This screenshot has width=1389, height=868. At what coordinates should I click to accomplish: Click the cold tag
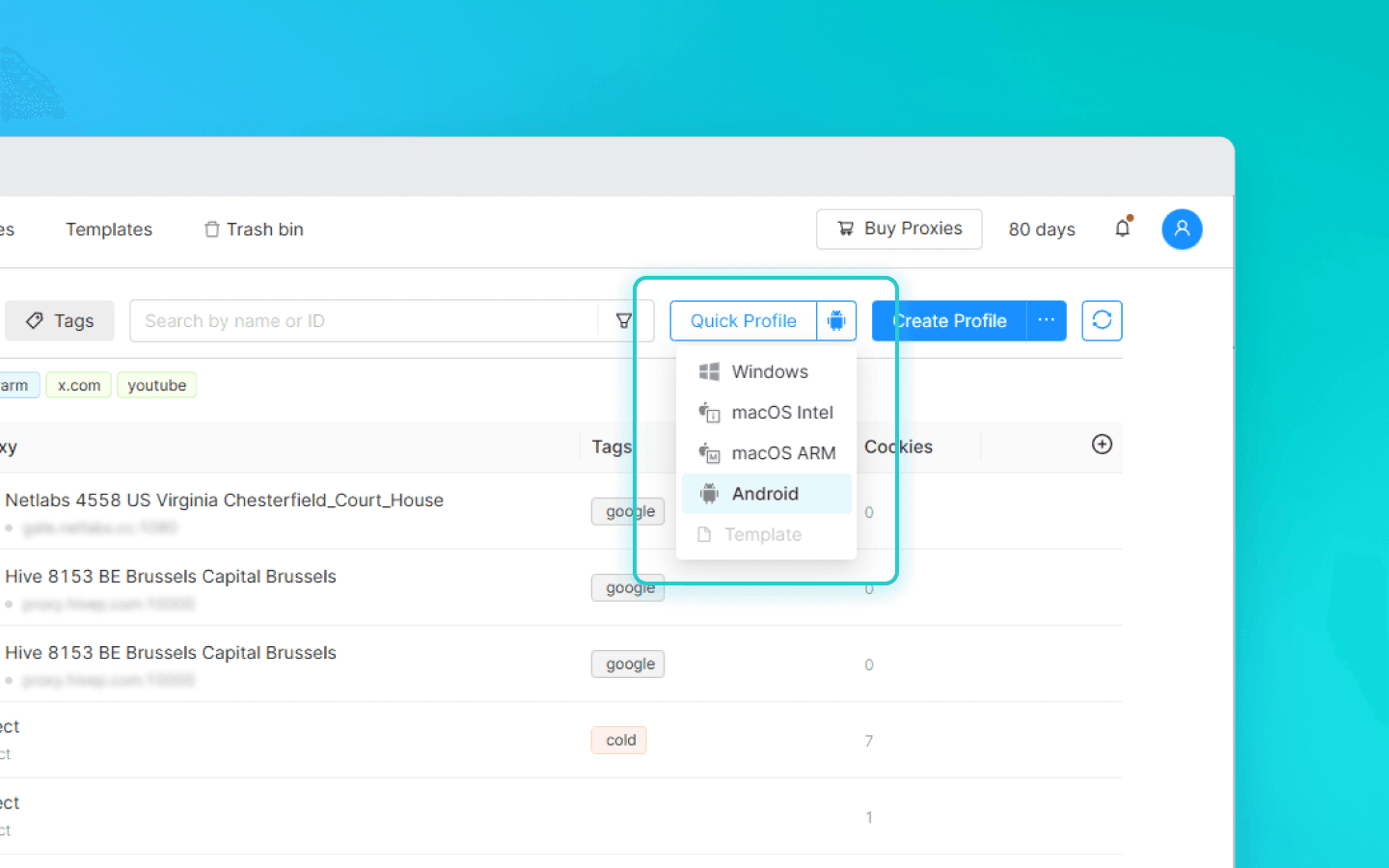[620, 741]
